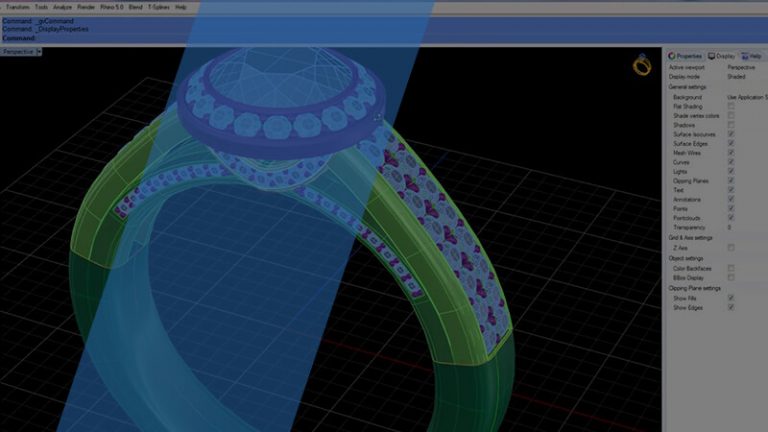Click the Display tab monitor icon
Screen dimensions: 768x432
point(711,56)
